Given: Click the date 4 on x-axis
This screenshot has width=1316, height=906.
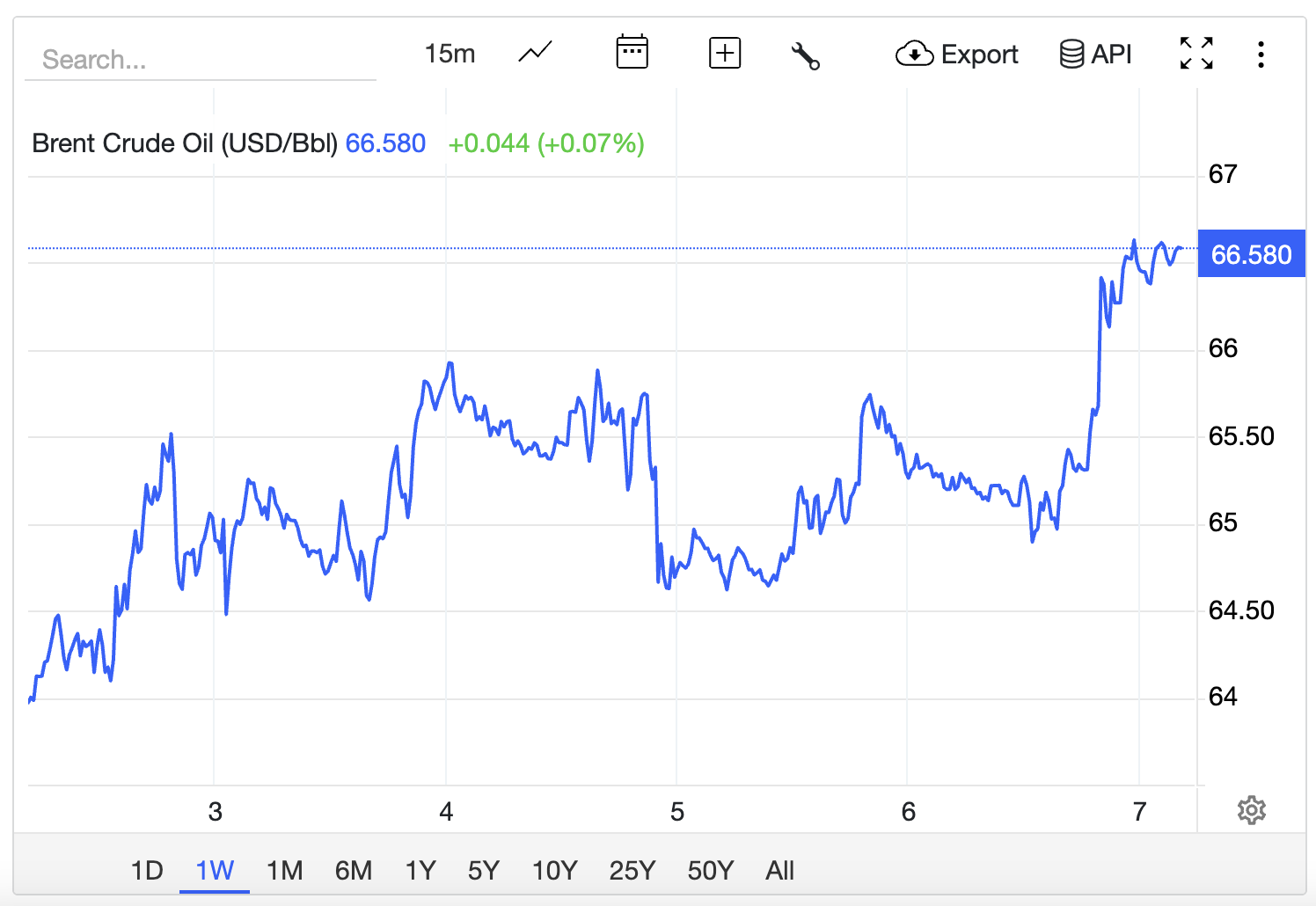Looking at the screenshot, I should click(446, 811).
